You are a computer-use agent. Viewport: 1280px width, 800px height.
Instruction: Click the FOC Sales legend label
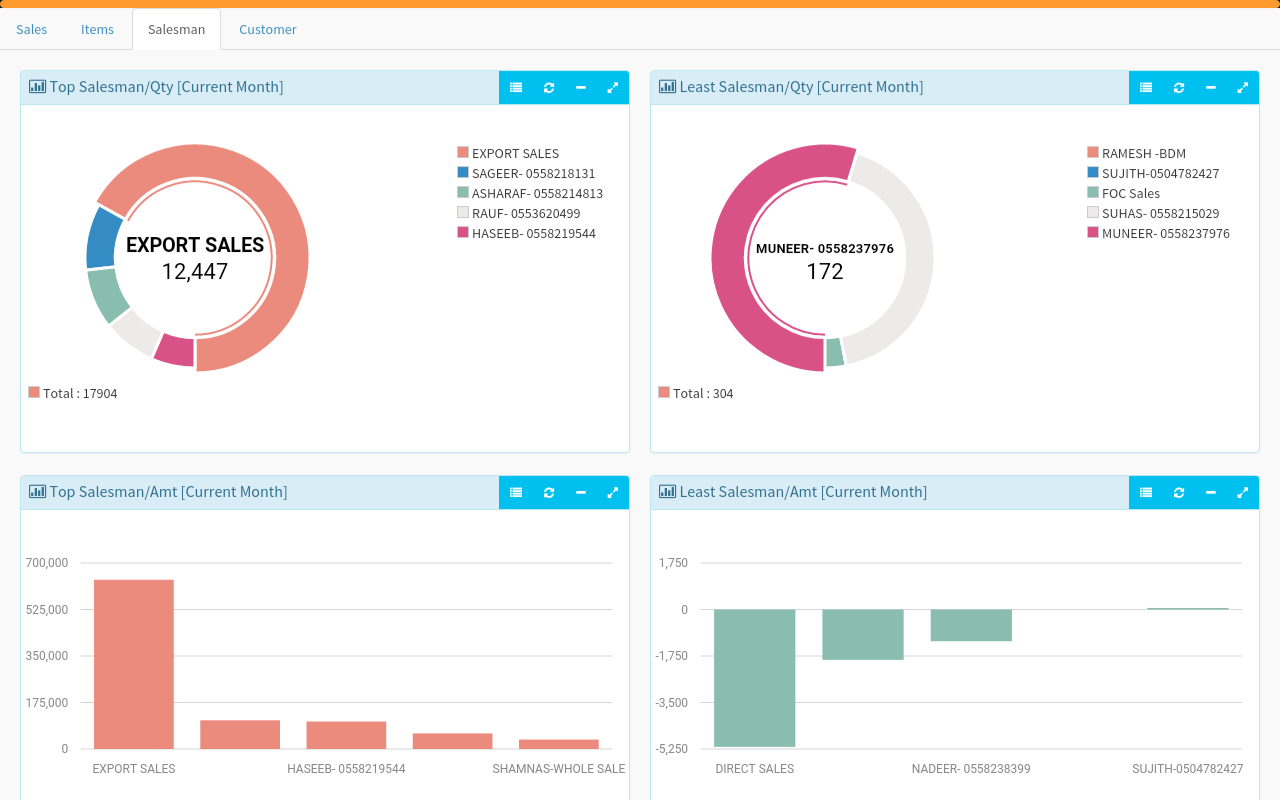tap(1131, 193)
